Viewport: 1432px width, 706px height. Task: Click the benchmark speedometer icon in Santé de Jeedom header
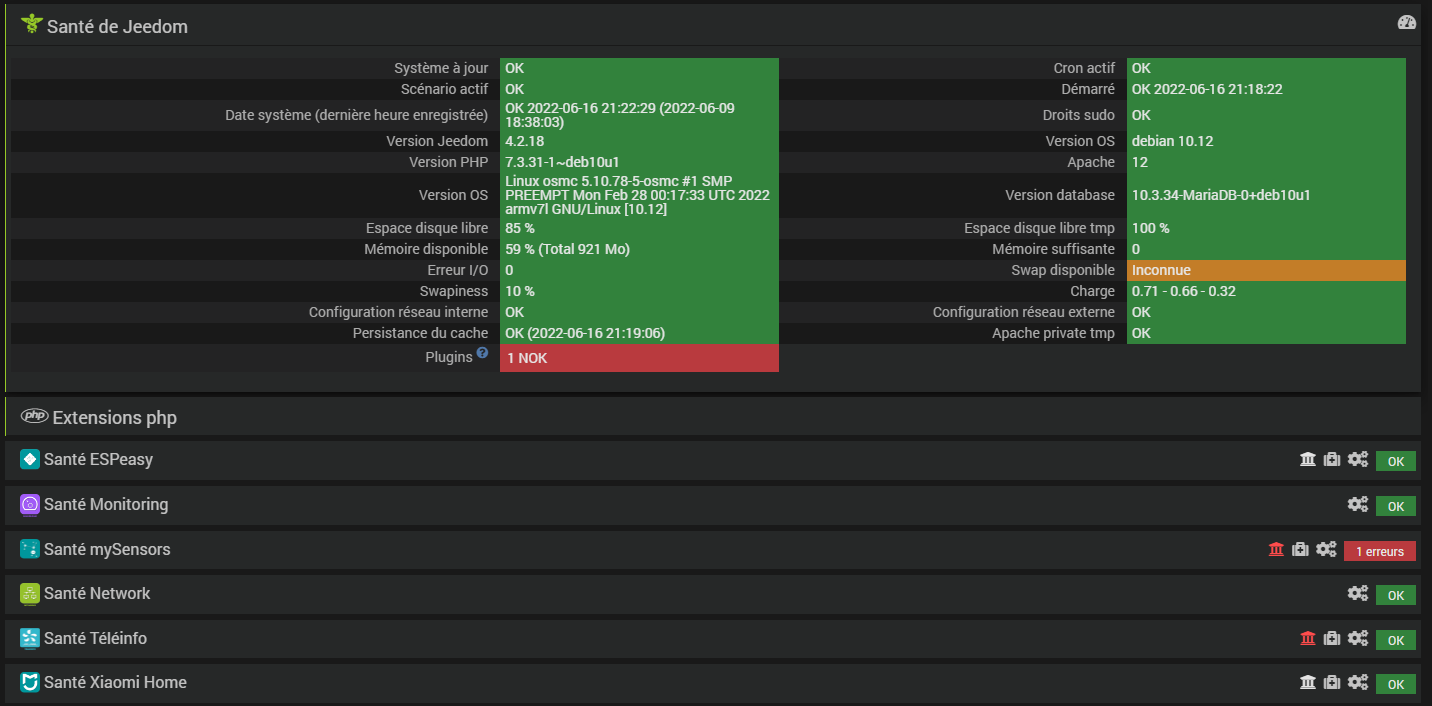(x=1406, y=23)
